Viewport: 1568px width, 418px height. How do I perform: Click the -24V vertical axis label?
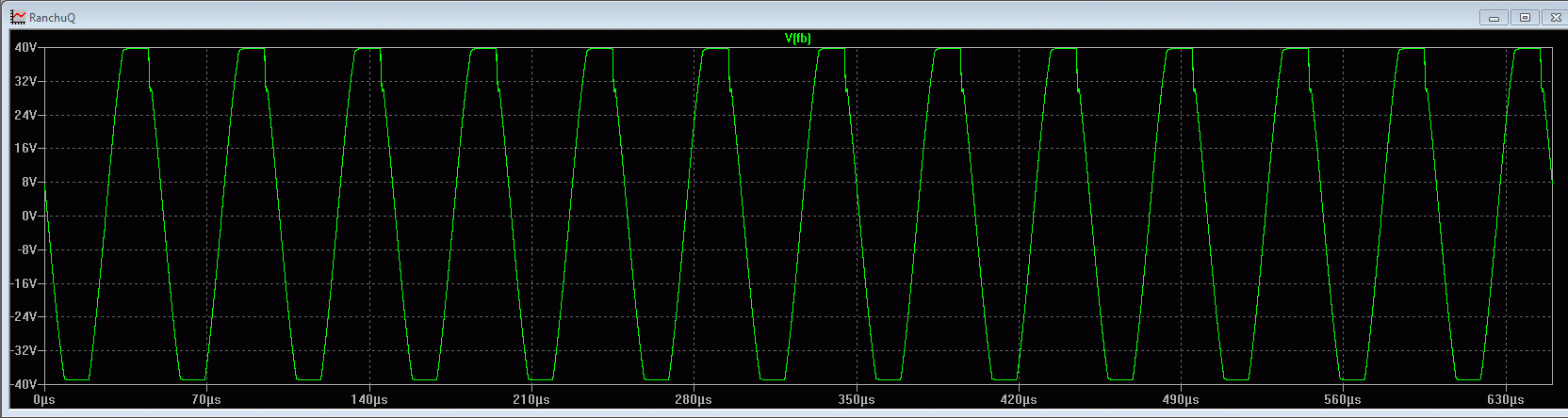click(24, 316)
